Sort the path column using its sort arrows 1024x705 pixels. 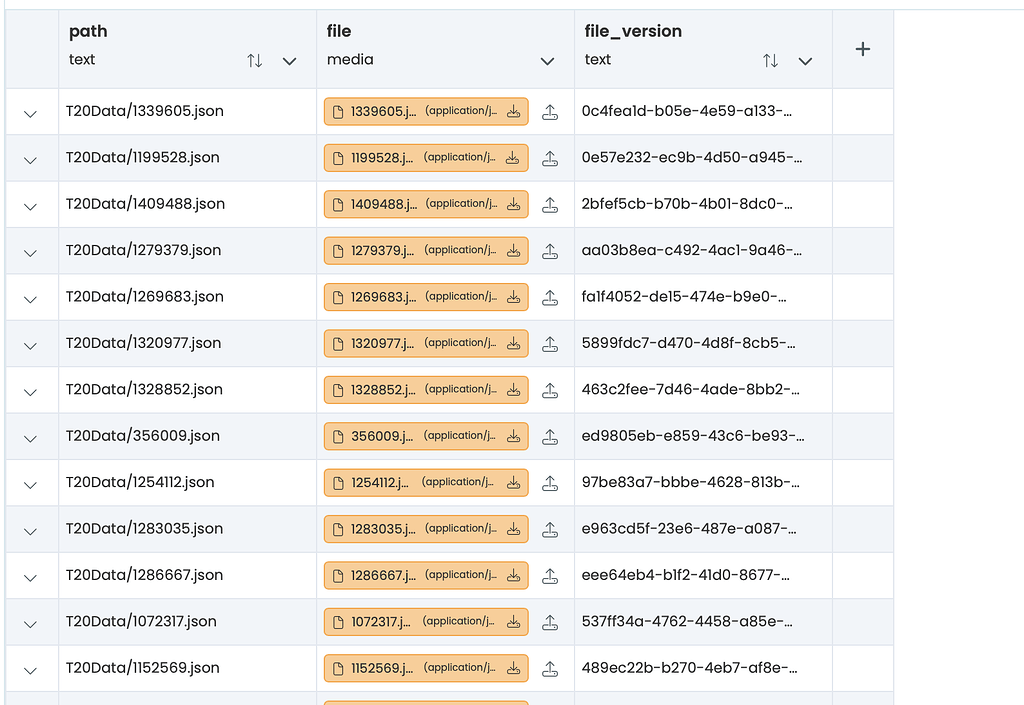tap(256, 60)
